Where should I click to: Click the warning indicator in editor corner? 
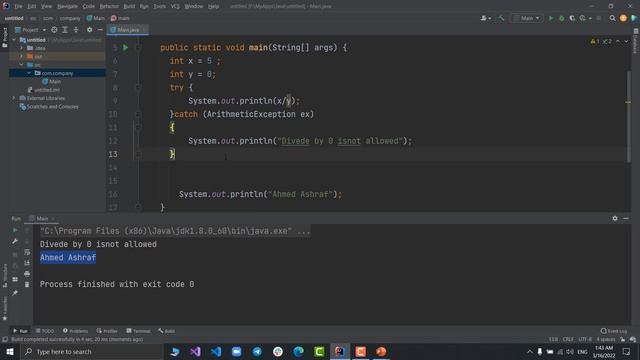595,41
